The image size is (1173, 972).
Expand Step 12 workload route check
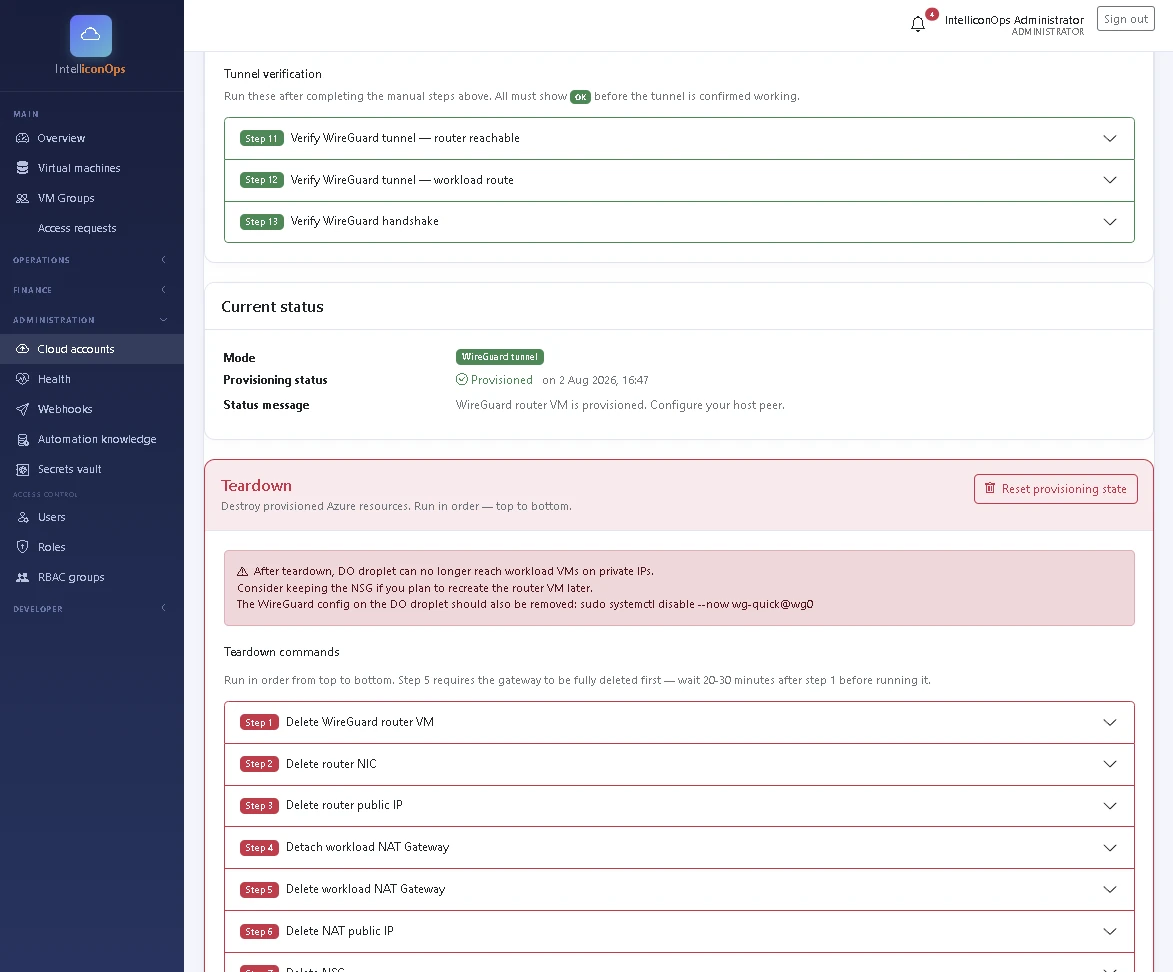679,180
